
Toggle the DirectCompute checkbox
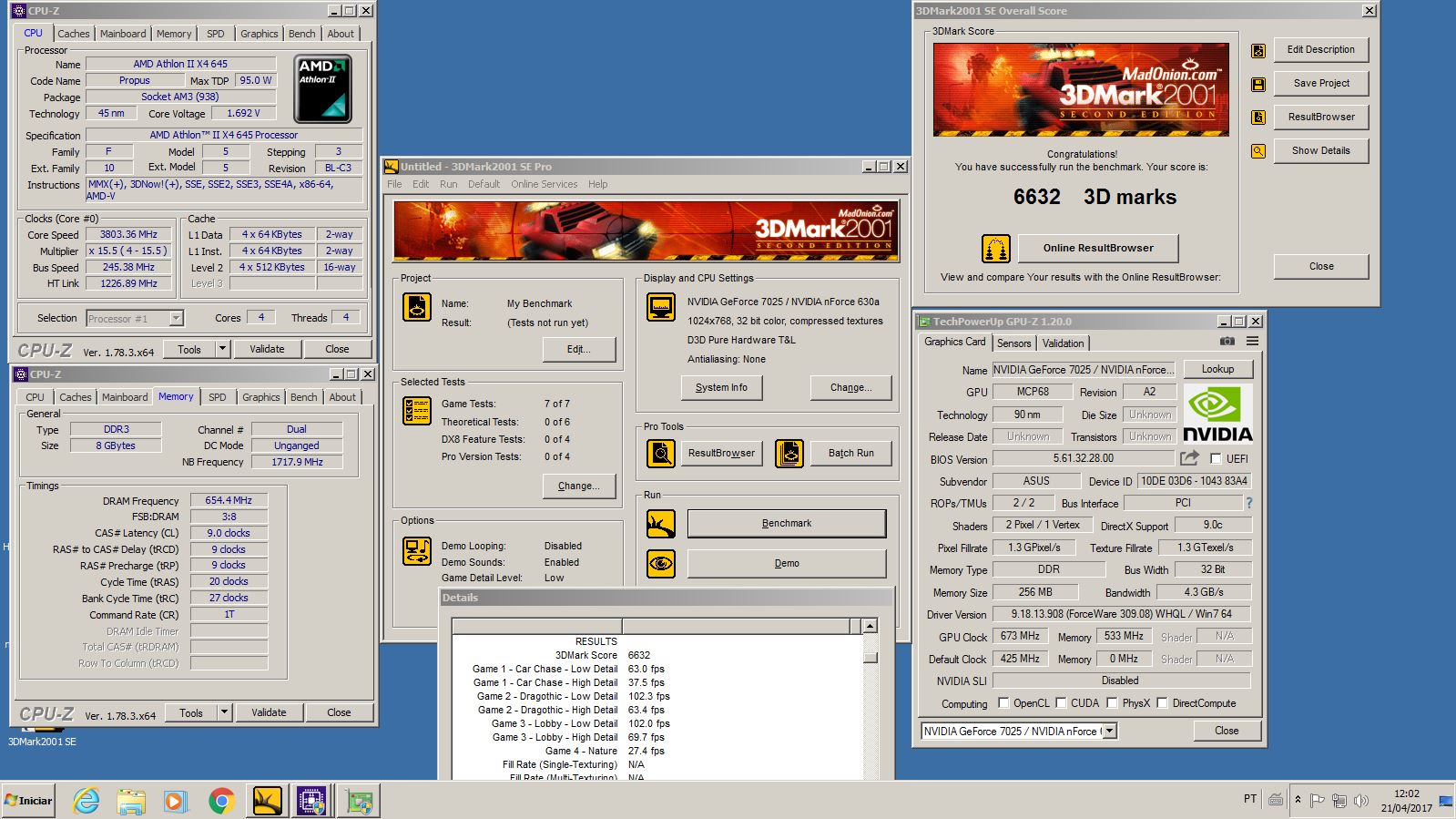tap(1162, 703)
